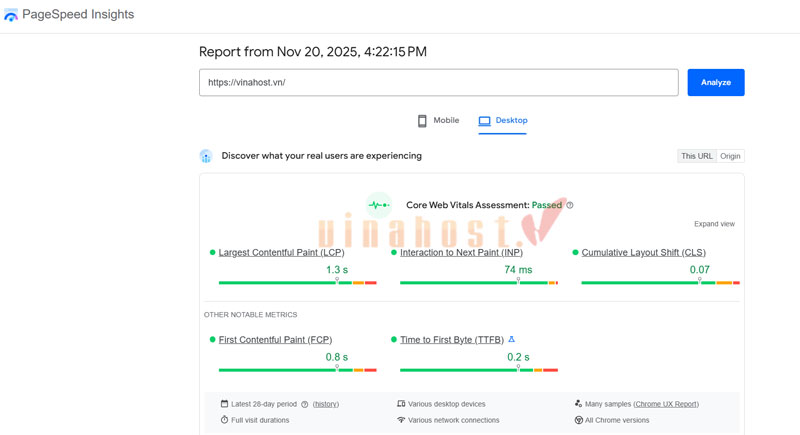Click the TTFB experimental flask icon
800x435 pixels.
(512, 340)
